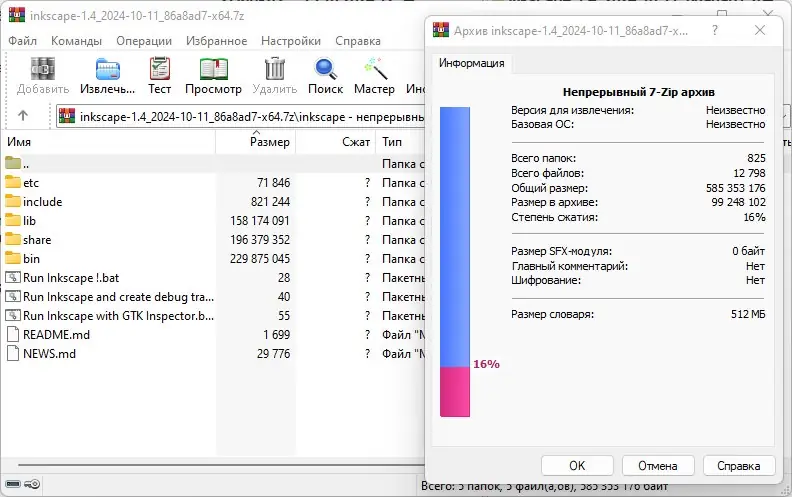The height and width of the screenshot is (497, 792).
Task: Click the 'Всего папок' value 825
Action: click(x=756, y=158)
